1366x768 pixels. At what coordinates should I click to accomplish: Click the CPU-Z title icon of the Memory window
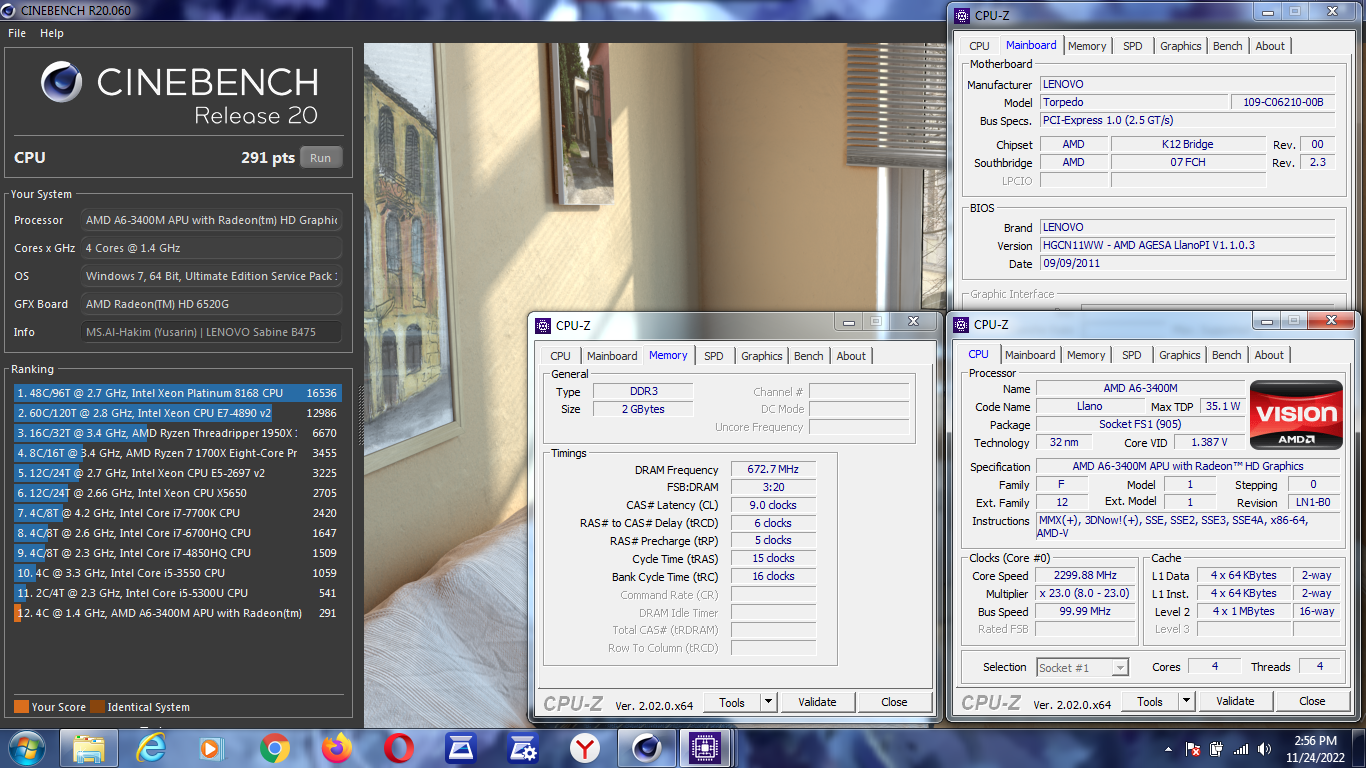543,325
